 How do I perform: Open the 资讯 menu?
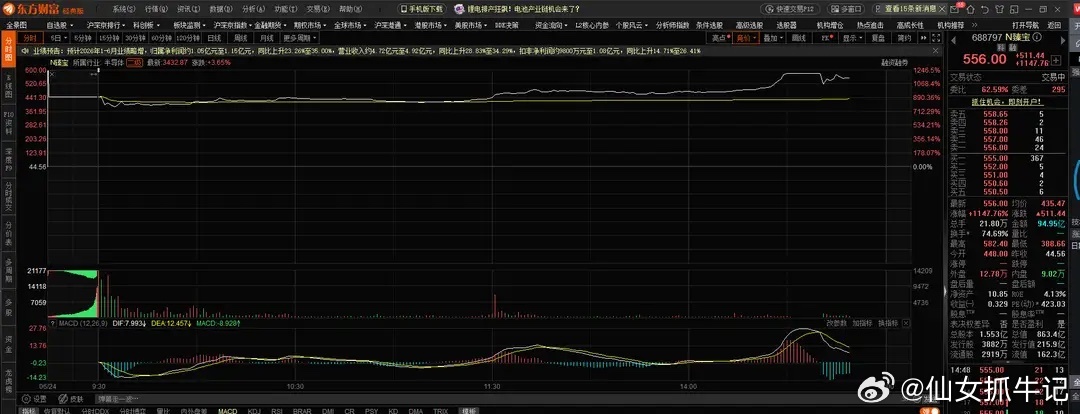click(x=189, y=9)
